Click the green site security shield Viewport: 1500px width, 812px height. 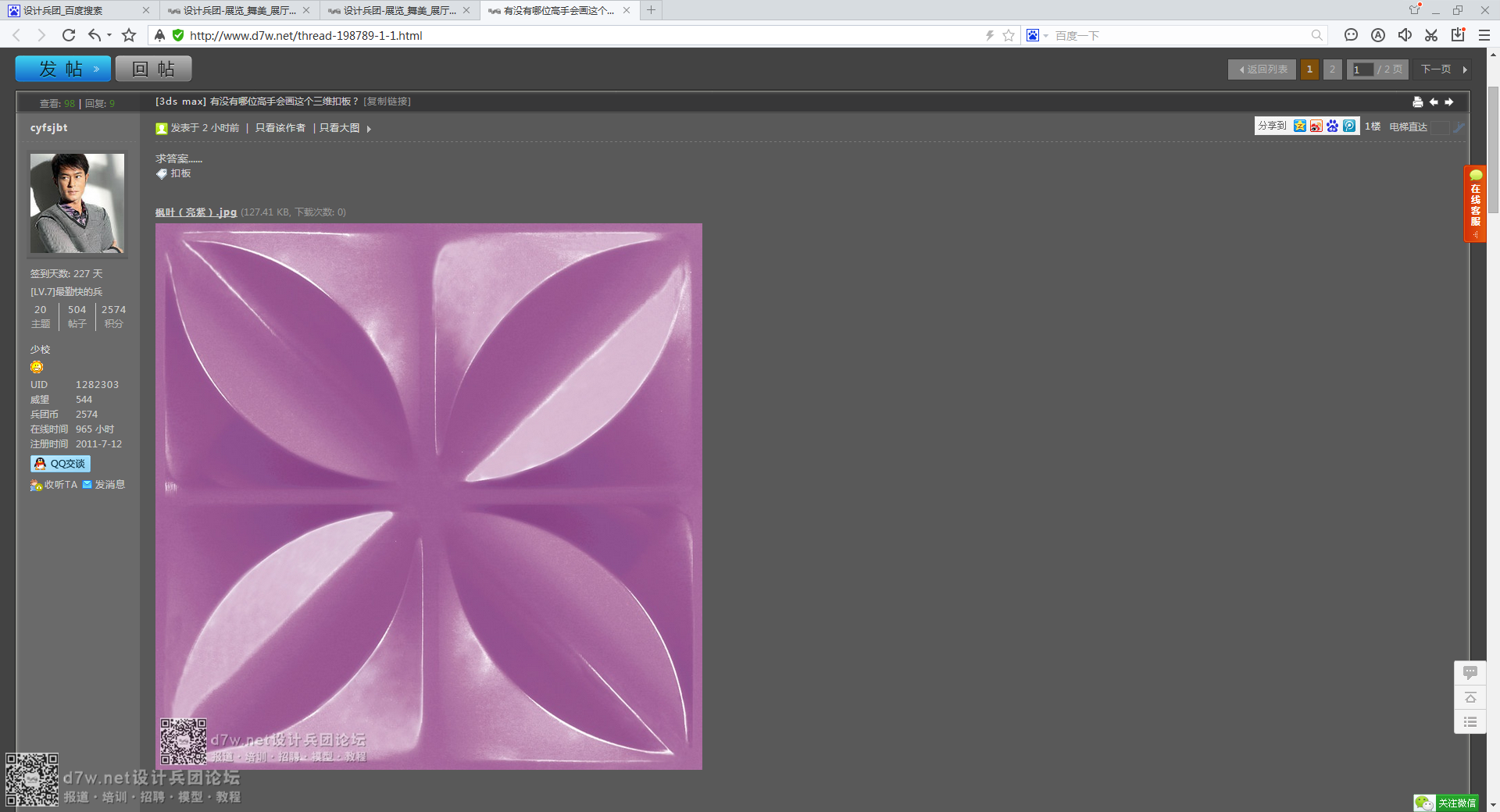[x=178, y=35]
